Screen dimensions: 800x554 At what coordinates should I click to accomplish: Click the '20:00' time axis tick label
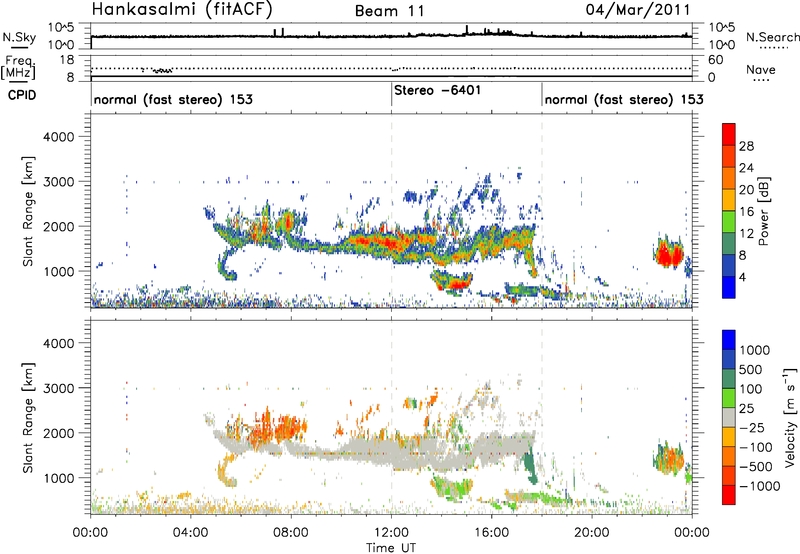click(x=592, y=533)
